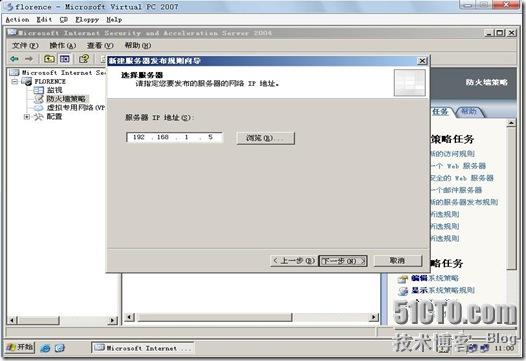Switch to the 任务 tab

[440, 112]
